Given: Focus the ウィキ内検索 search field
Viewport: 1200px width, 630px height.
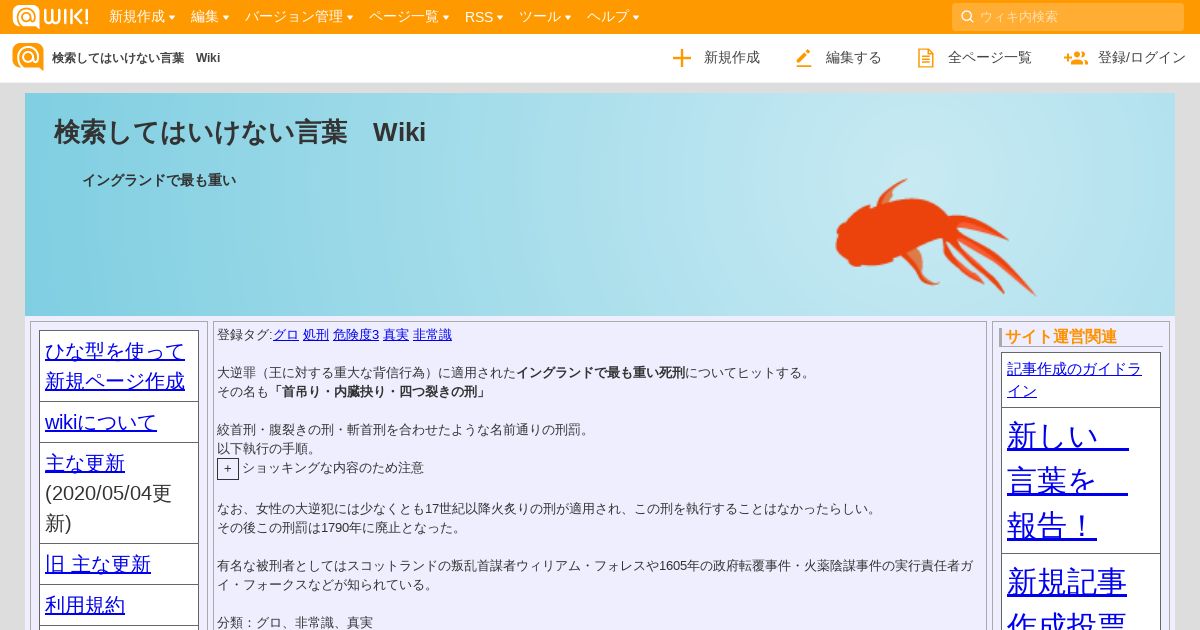Looking at the screenshot, I should click(1068, 17).
